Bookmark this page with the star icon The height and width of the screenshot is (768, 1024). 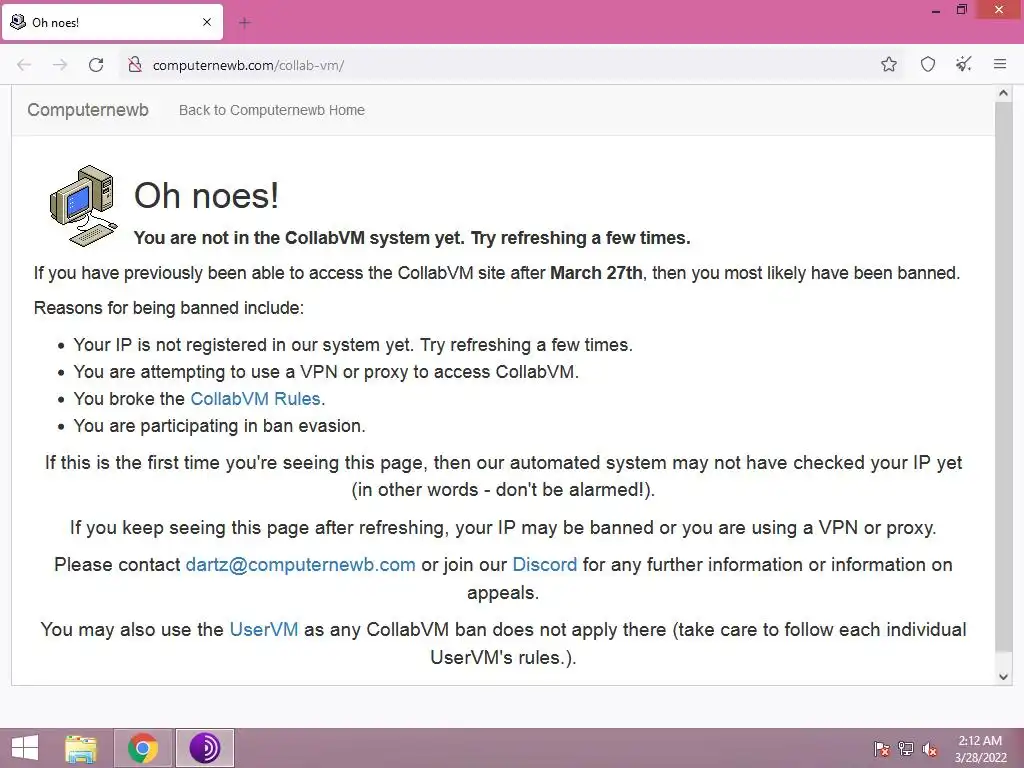888,64
